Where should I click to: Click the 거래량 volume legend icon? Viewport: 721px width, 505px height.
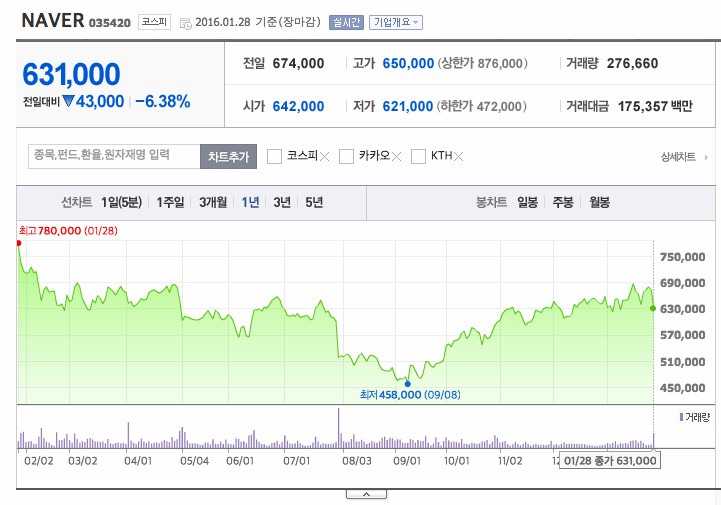[x=680, y=416]
